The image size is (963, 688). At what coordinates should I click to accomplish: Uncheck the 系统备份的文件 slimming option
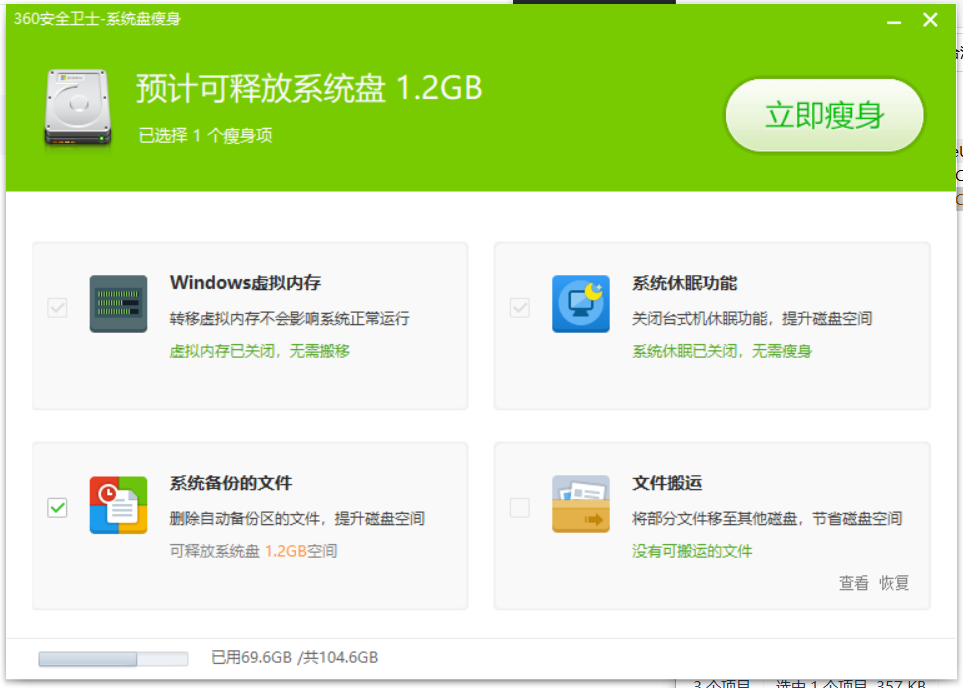pyautogui.click(x=57, y=506)
